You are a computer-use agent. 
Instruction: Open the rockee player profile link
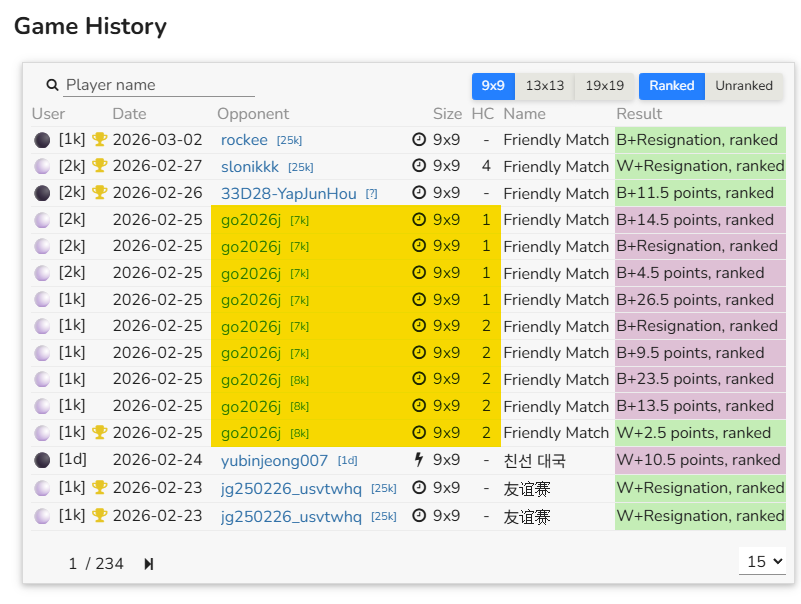tap(244, 140)
